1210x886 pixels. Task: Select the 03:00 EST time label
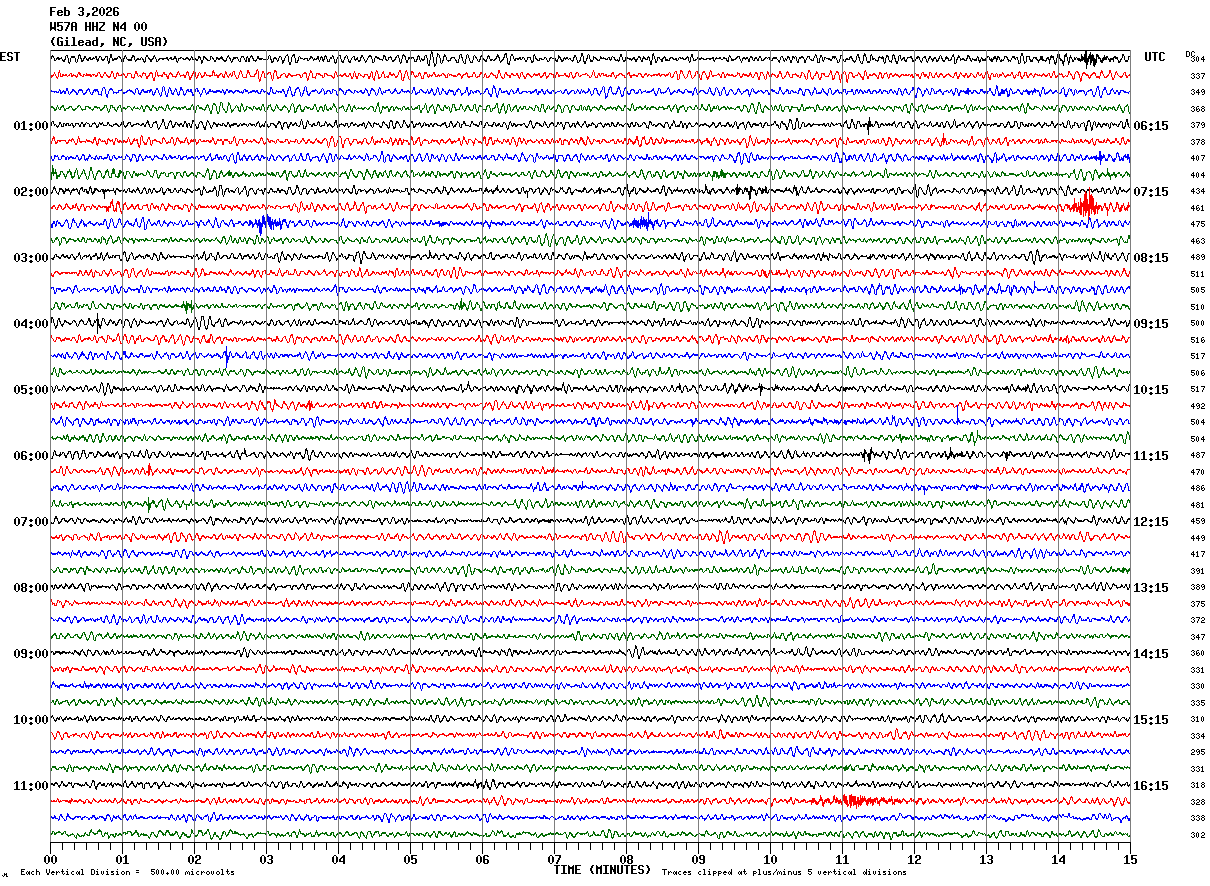[31, 258]
